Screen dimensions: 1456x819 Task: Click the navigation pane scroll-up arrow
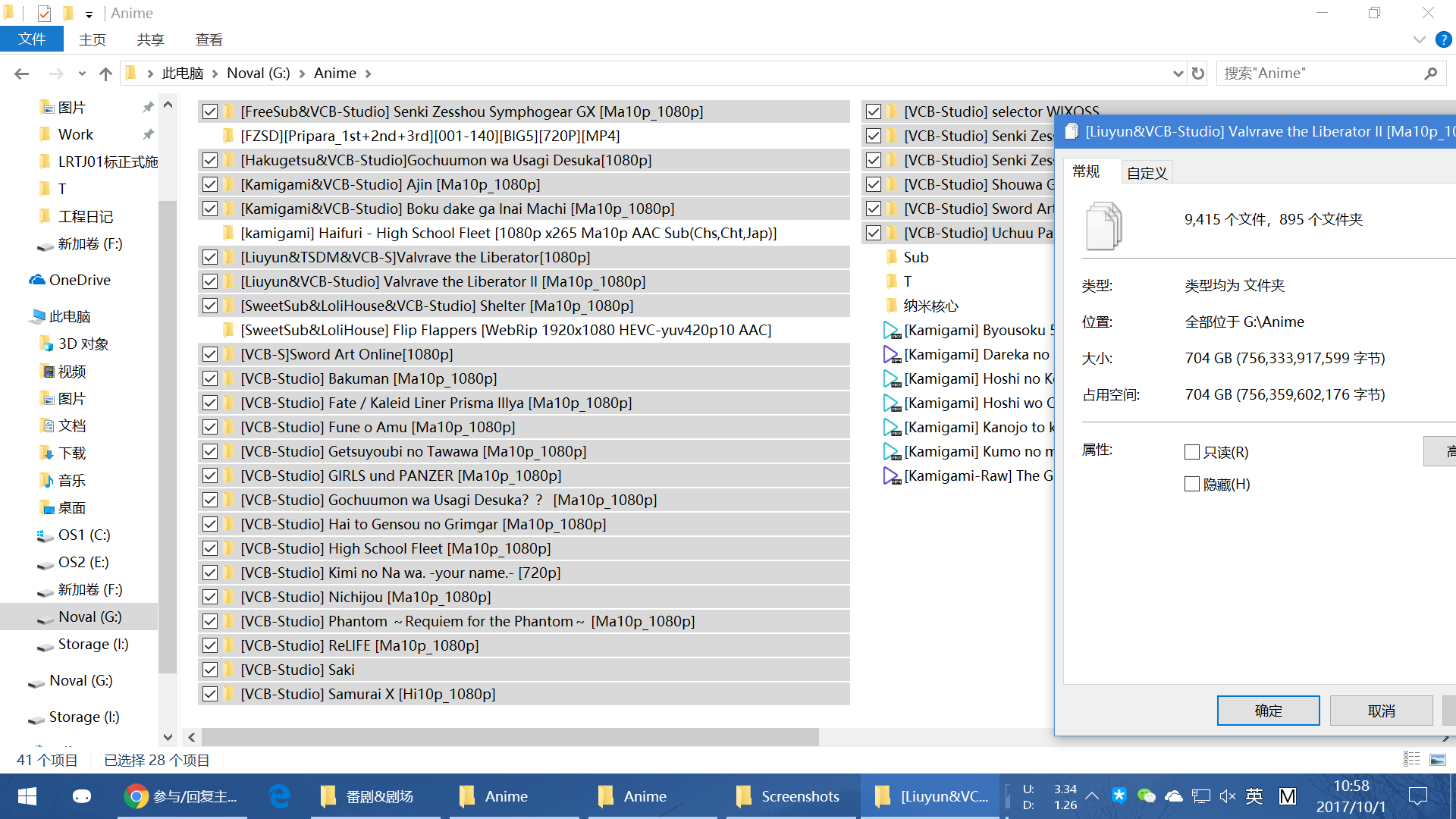168,105
